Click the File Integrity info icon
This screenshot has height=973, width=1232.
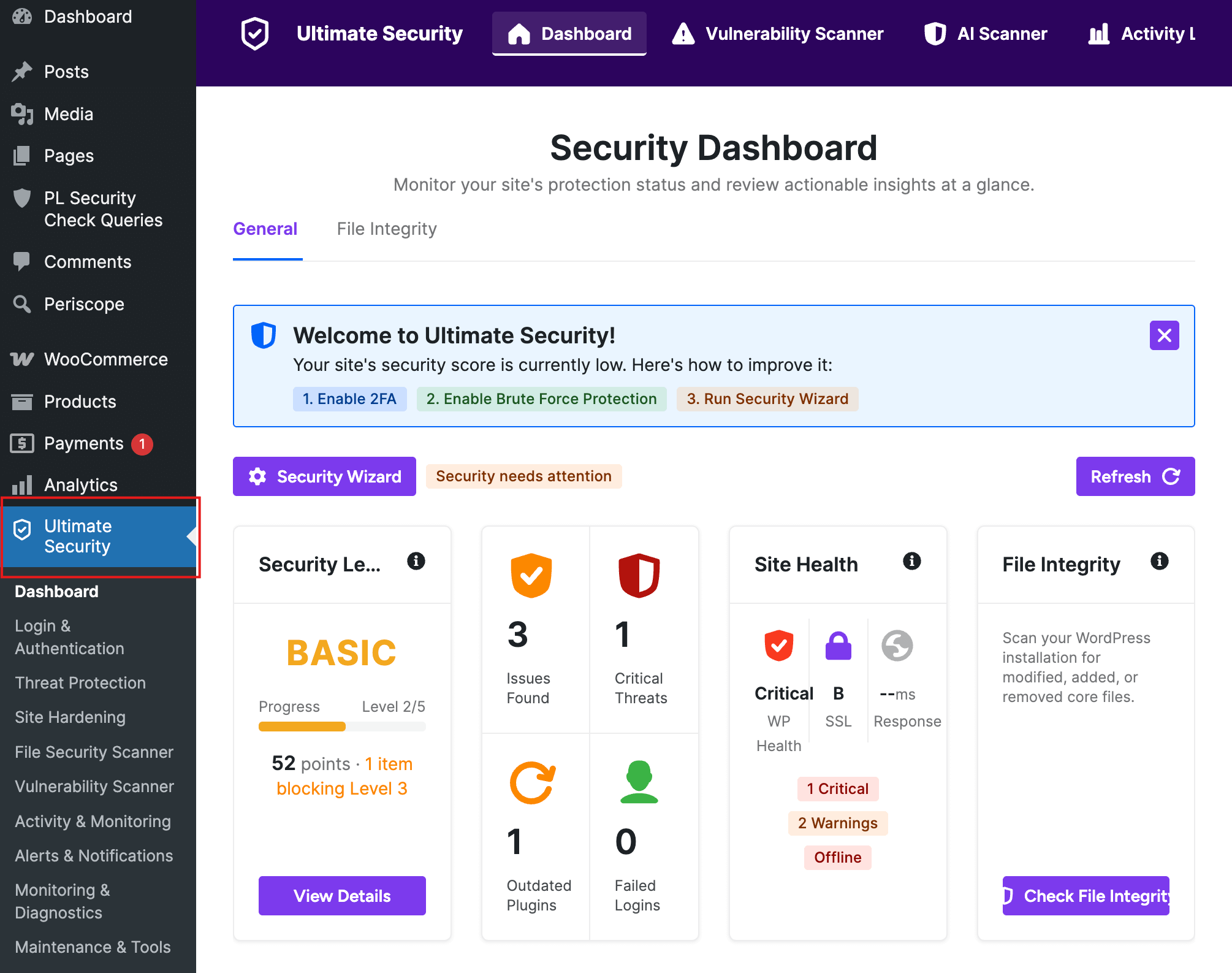point(1160,560)
